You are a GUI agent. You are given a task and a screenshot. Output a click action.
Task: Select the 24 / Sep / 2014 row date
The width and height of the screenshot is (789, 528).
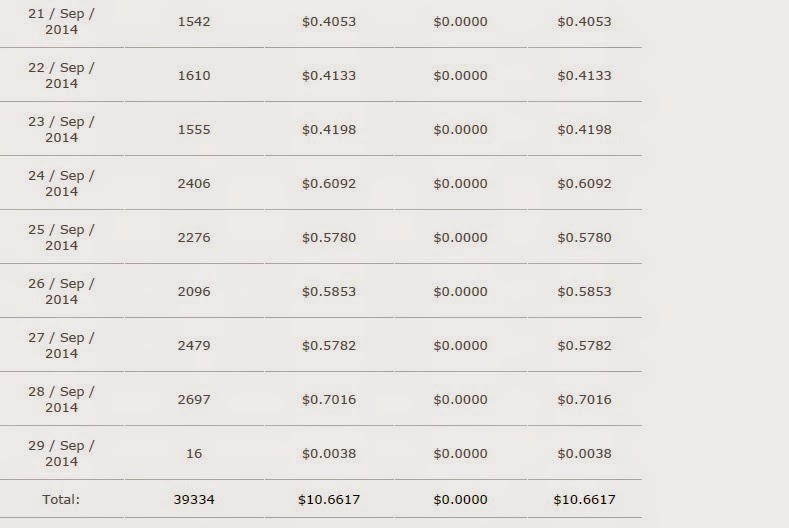pyautogui.click(x=61, y=183)
